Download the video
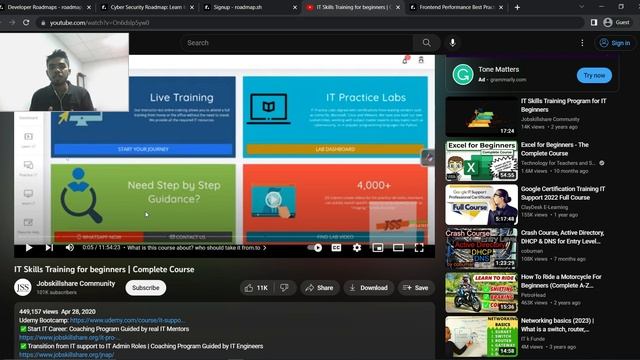The image size is (640, 360). (369, 288)
